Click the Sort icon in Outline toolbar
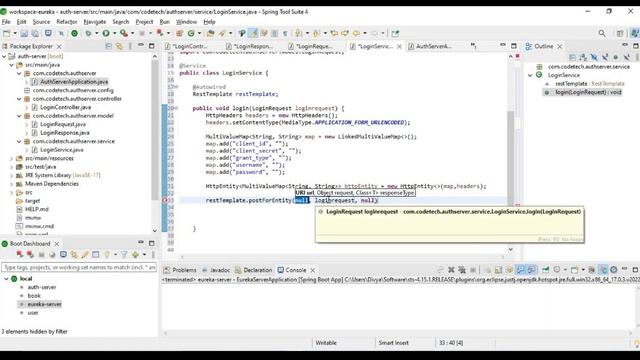This screenshot has height=360, width=640. point(583,58)
